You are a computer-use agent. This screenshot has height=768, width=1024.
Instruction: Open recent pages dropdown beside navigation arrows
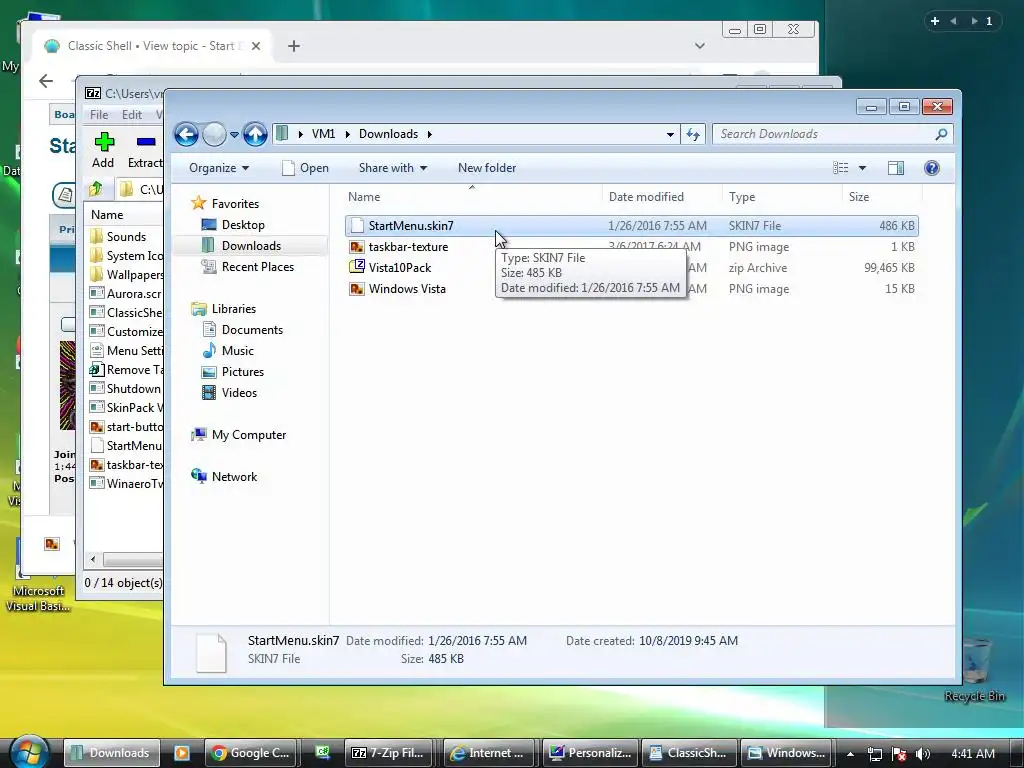pos(234,135)
